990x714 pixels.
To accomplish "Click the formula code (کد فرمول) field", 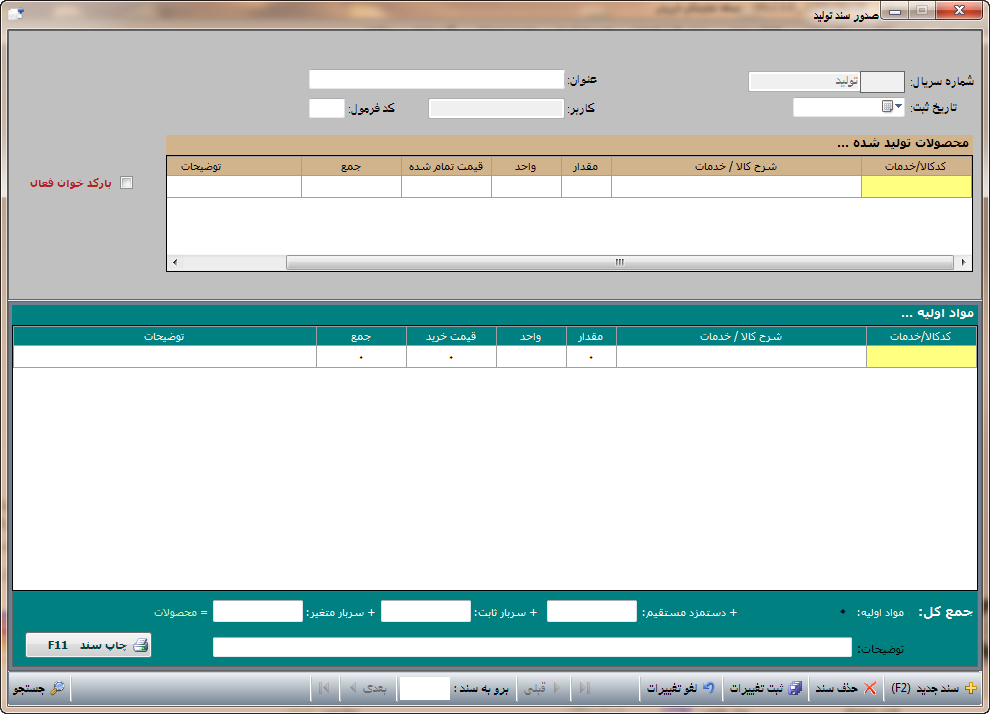I will tap(326, 108).
